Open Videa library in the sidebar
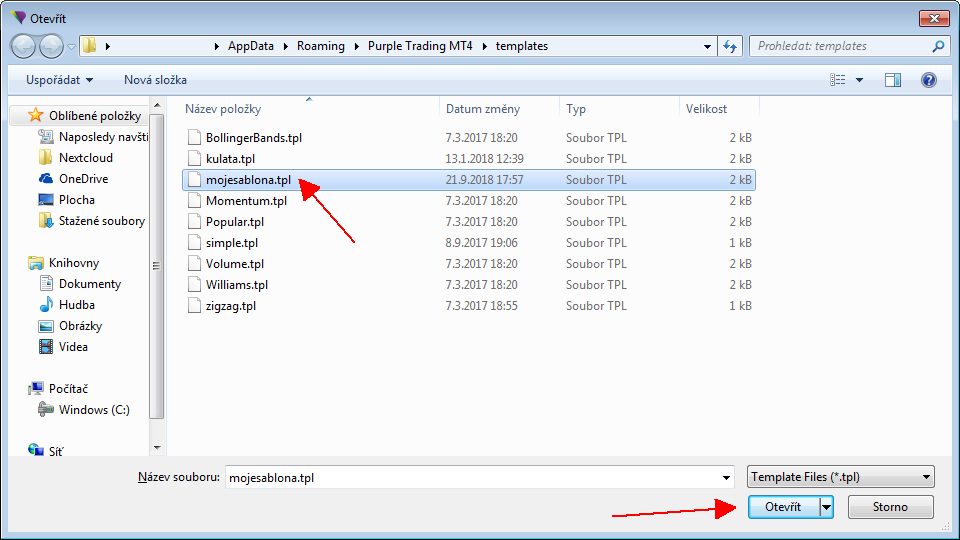Screen dimensions: 960x540 [x=73, y=347]
